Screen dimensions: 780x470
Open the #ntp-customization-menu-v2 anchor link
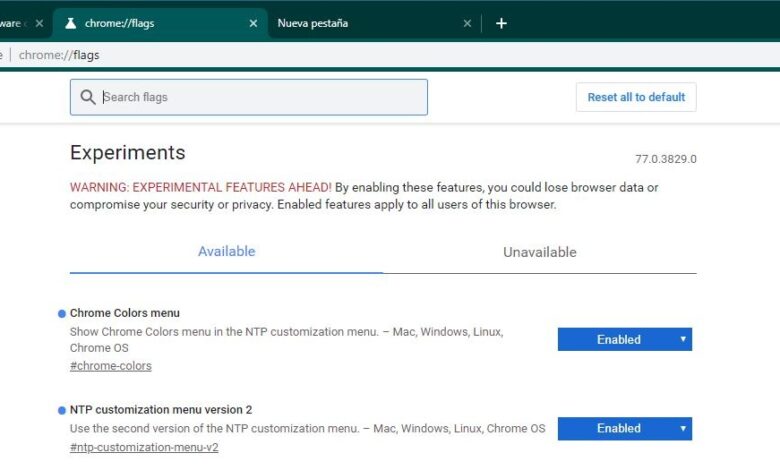click(x=144, y=447)
